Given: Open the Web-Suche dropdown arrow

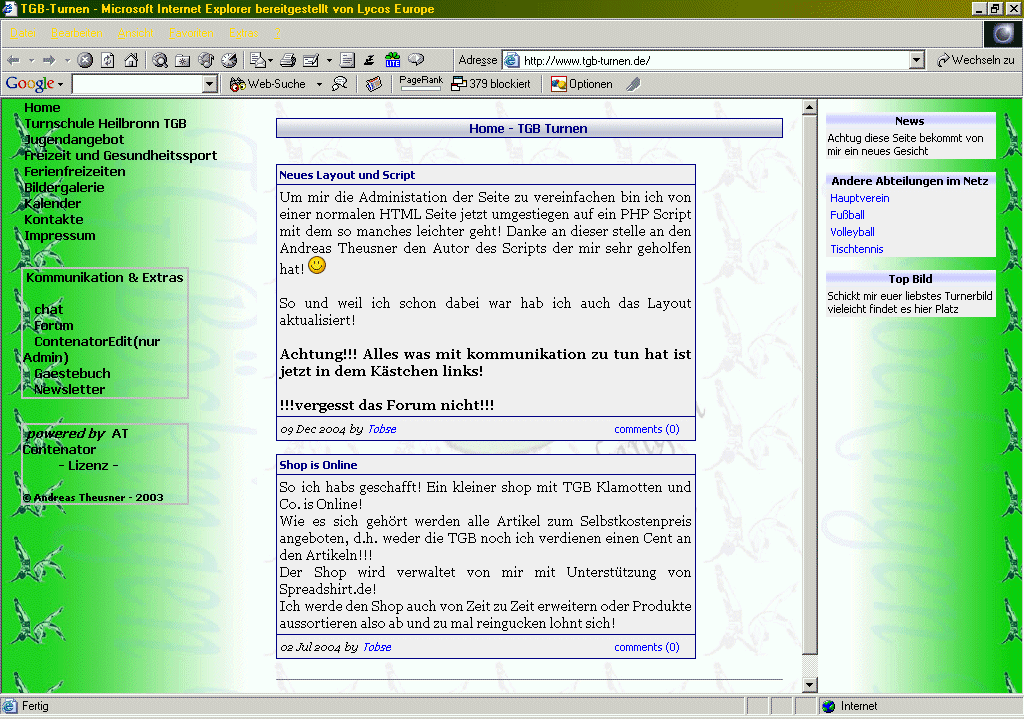Looking at the screenshot, I should tap(319, 84).
